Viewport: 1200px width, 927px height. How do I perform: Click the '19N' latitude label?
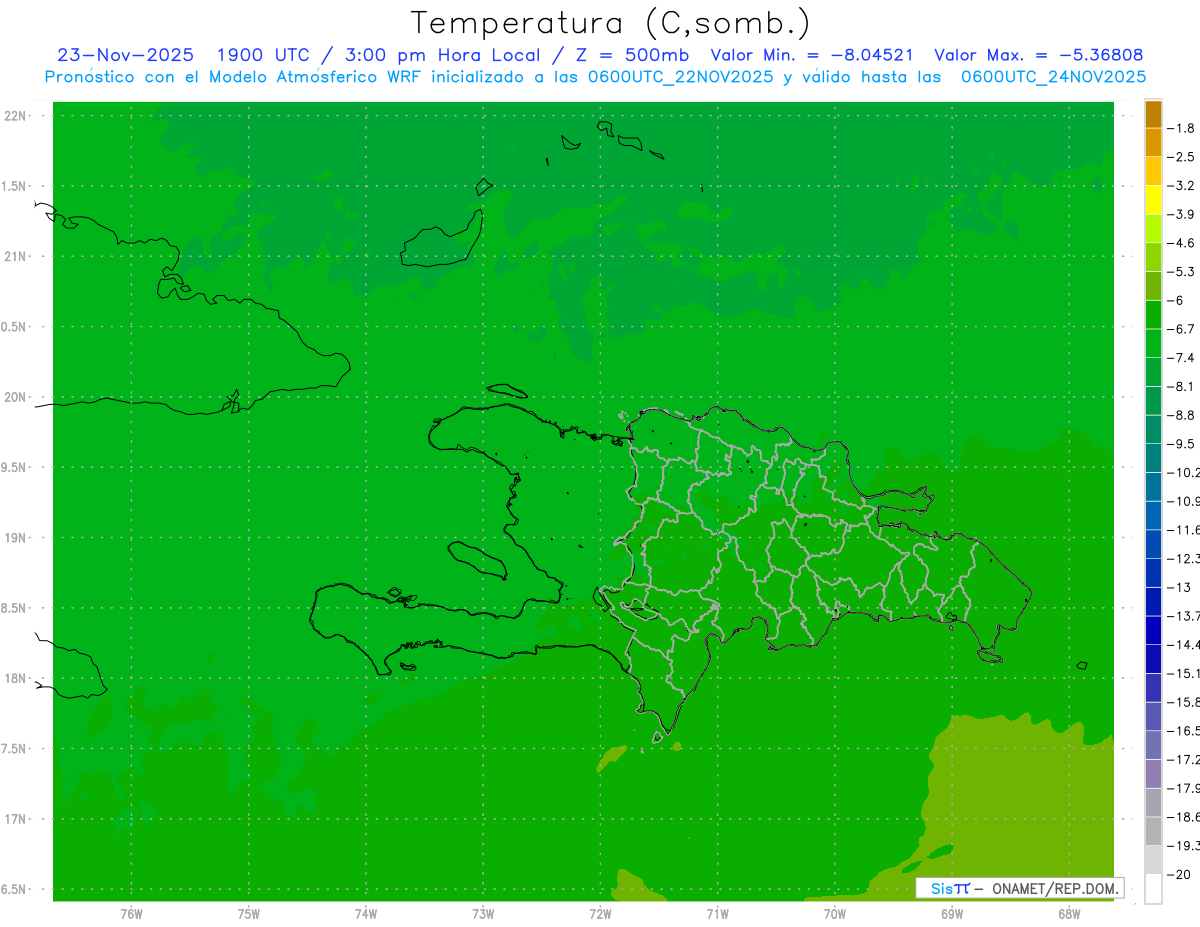click(x=15, y=538)
